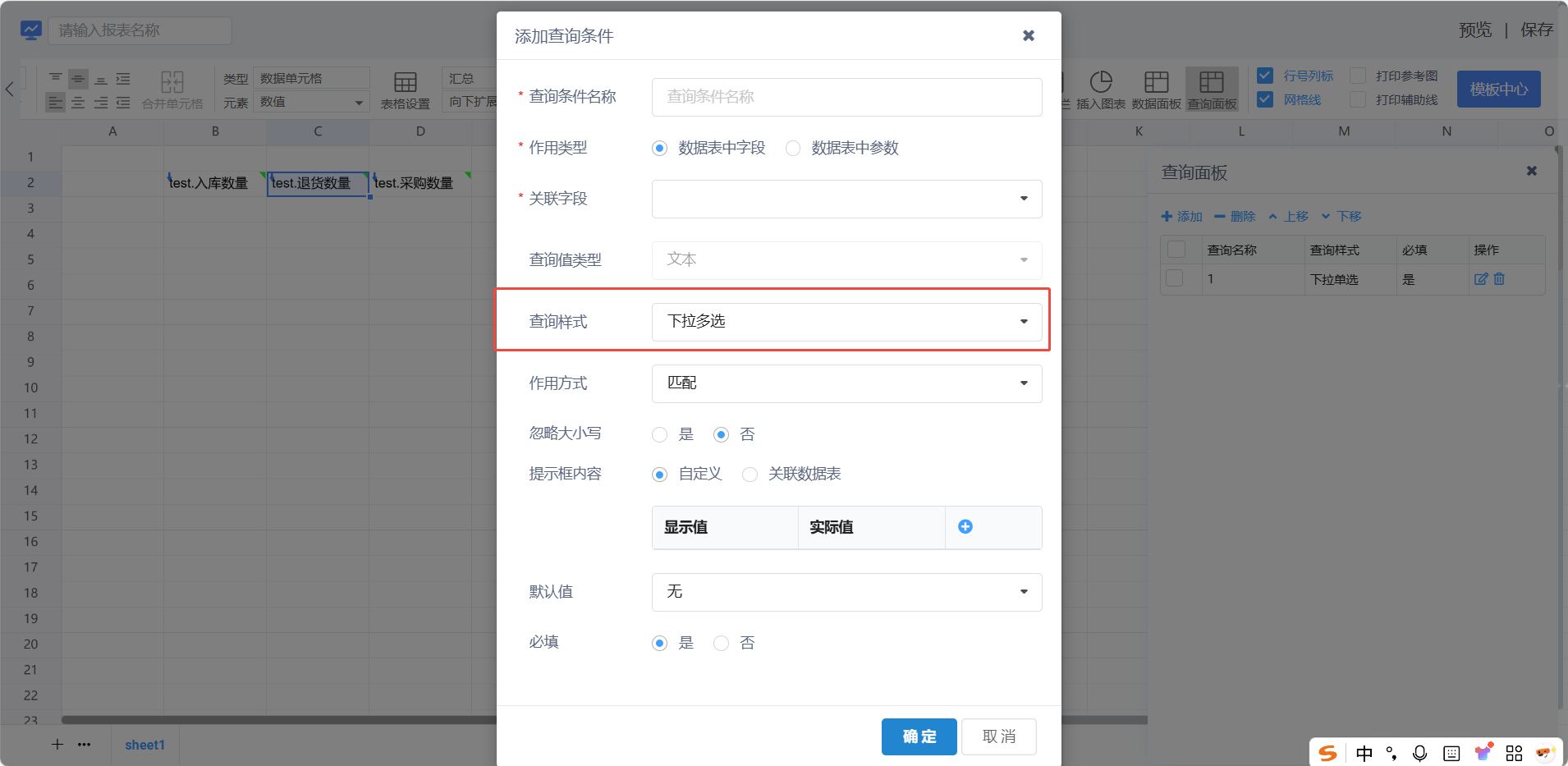Click the 确定 confirm button
Image resolution: width=1568 pixels, height=766 pixels.
(x=919, y=736)
